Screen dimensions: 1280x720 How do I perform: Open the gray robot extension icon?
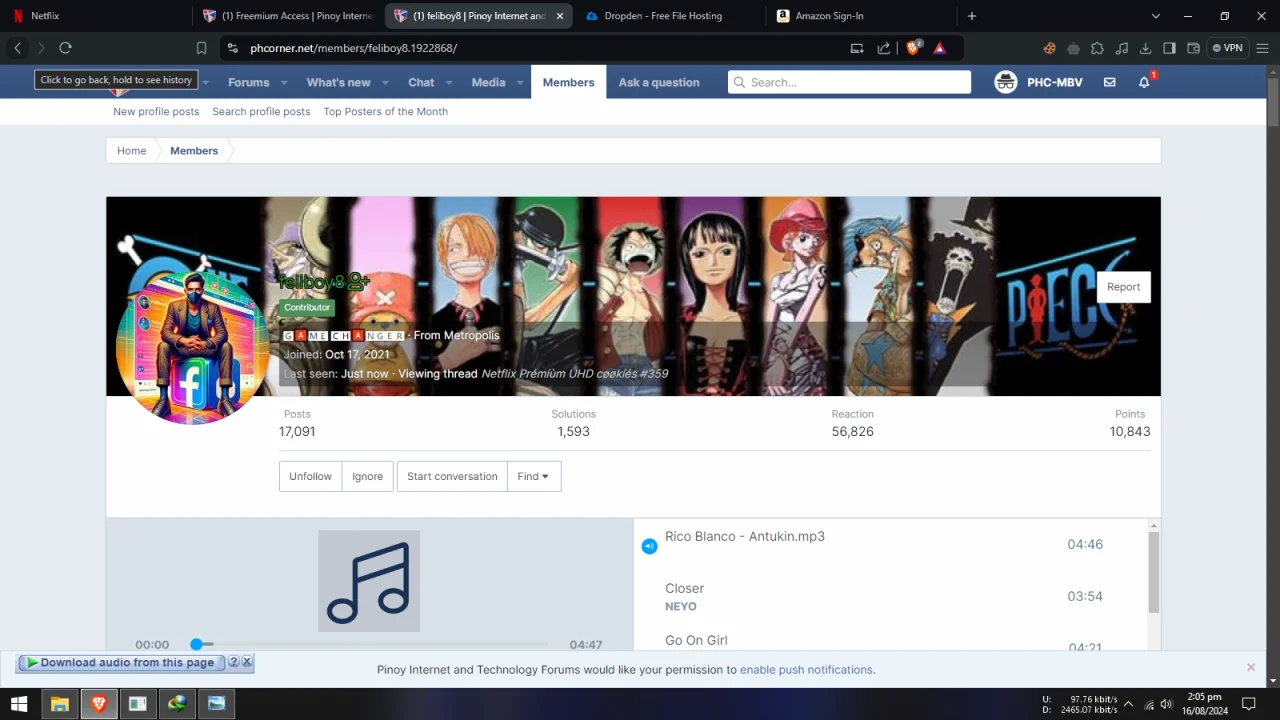point(1073,48)
